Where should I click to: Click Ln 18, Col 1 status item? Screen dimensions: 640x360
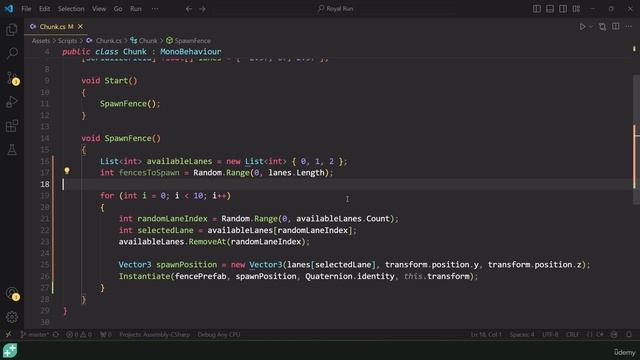click(486, 335)
